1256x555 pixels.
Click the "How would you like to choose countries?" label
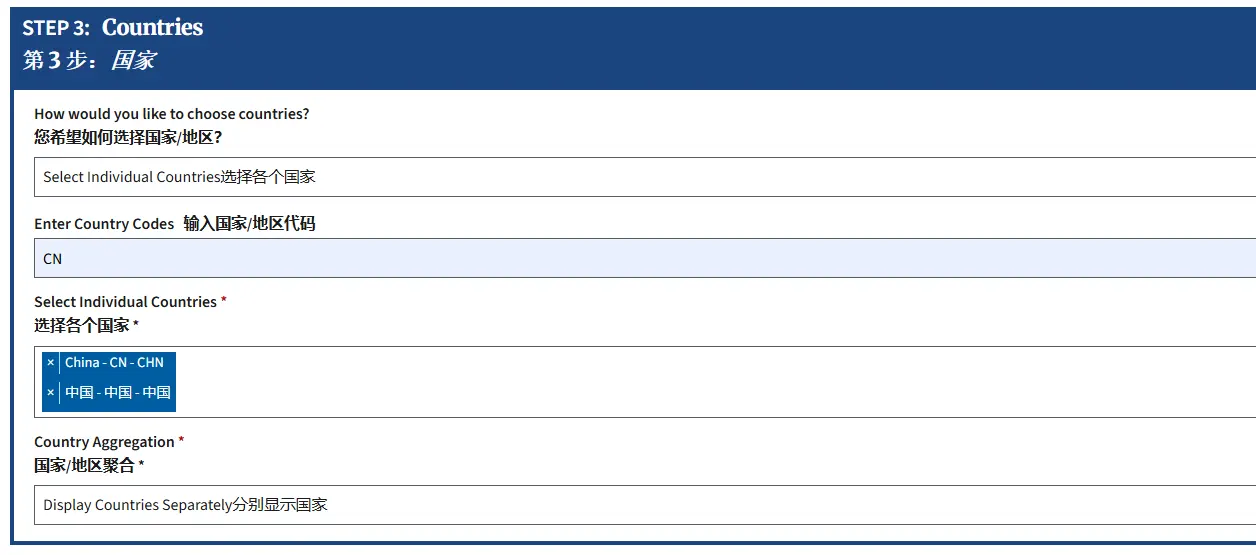[x=172, y=114]
